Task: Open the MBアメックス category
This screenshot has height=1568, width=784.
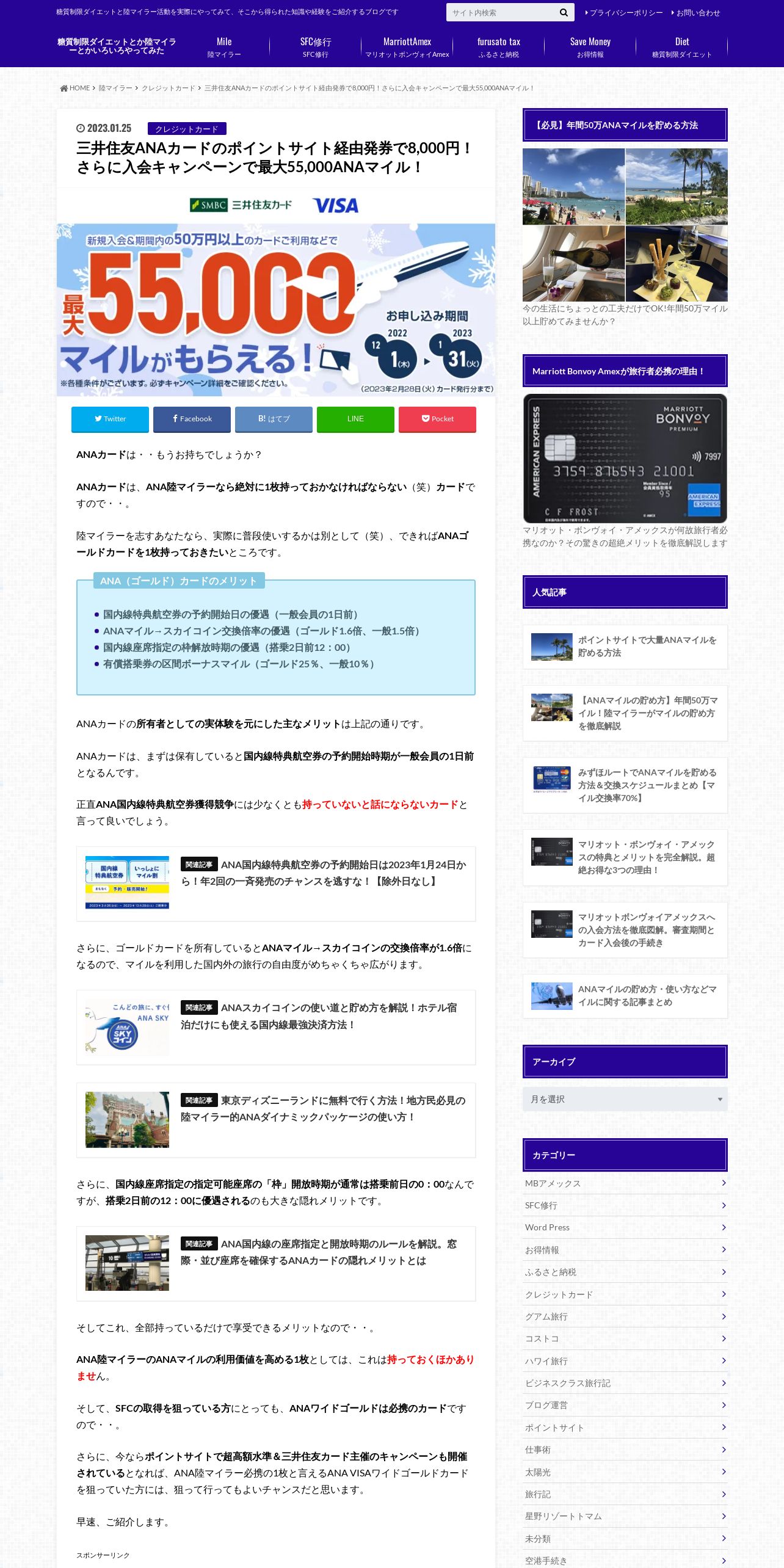Action: 625,1183
